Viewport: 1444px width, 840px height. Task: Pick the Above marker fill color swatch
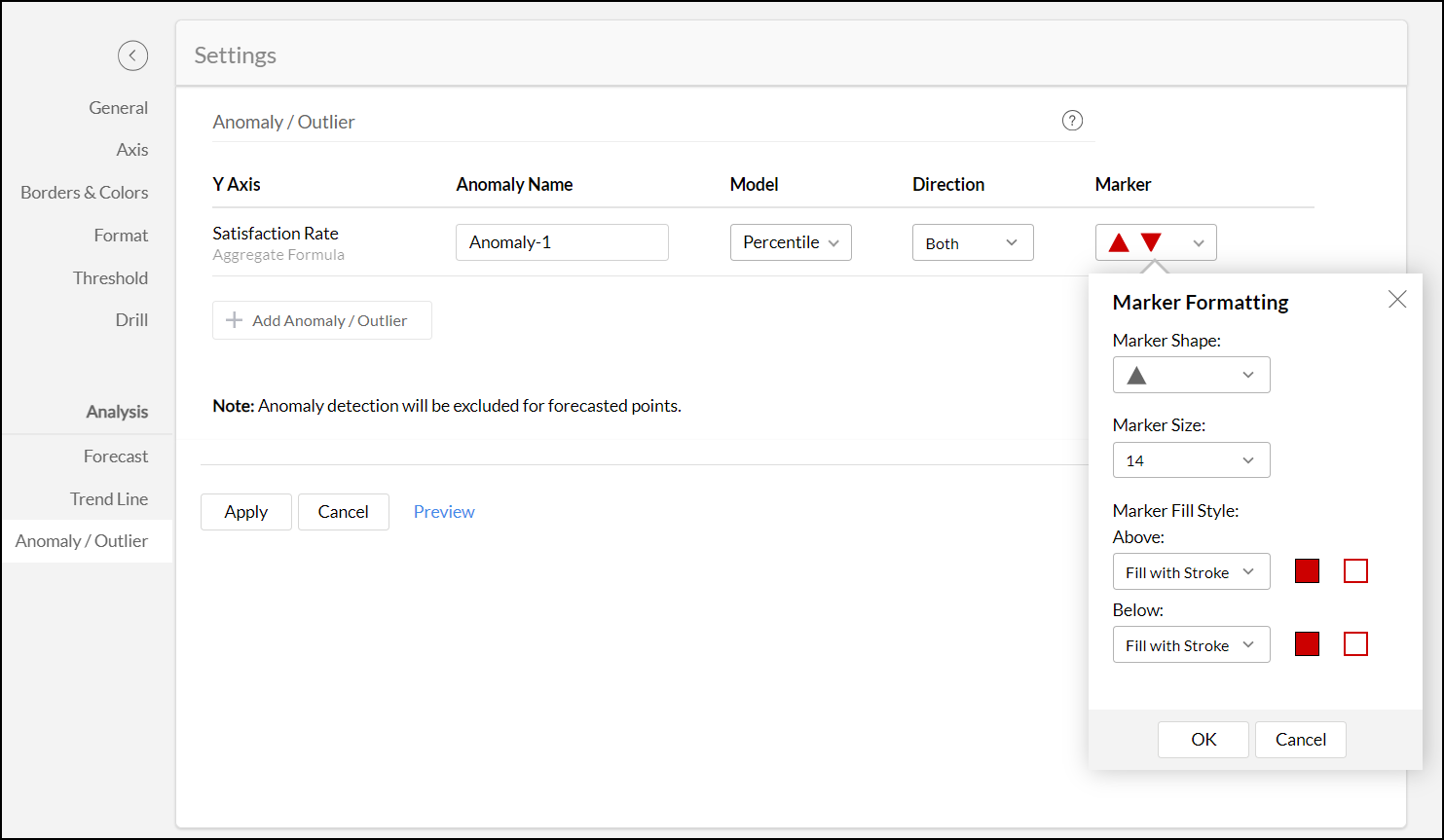pyautogui.click(x=1307, y=571)
